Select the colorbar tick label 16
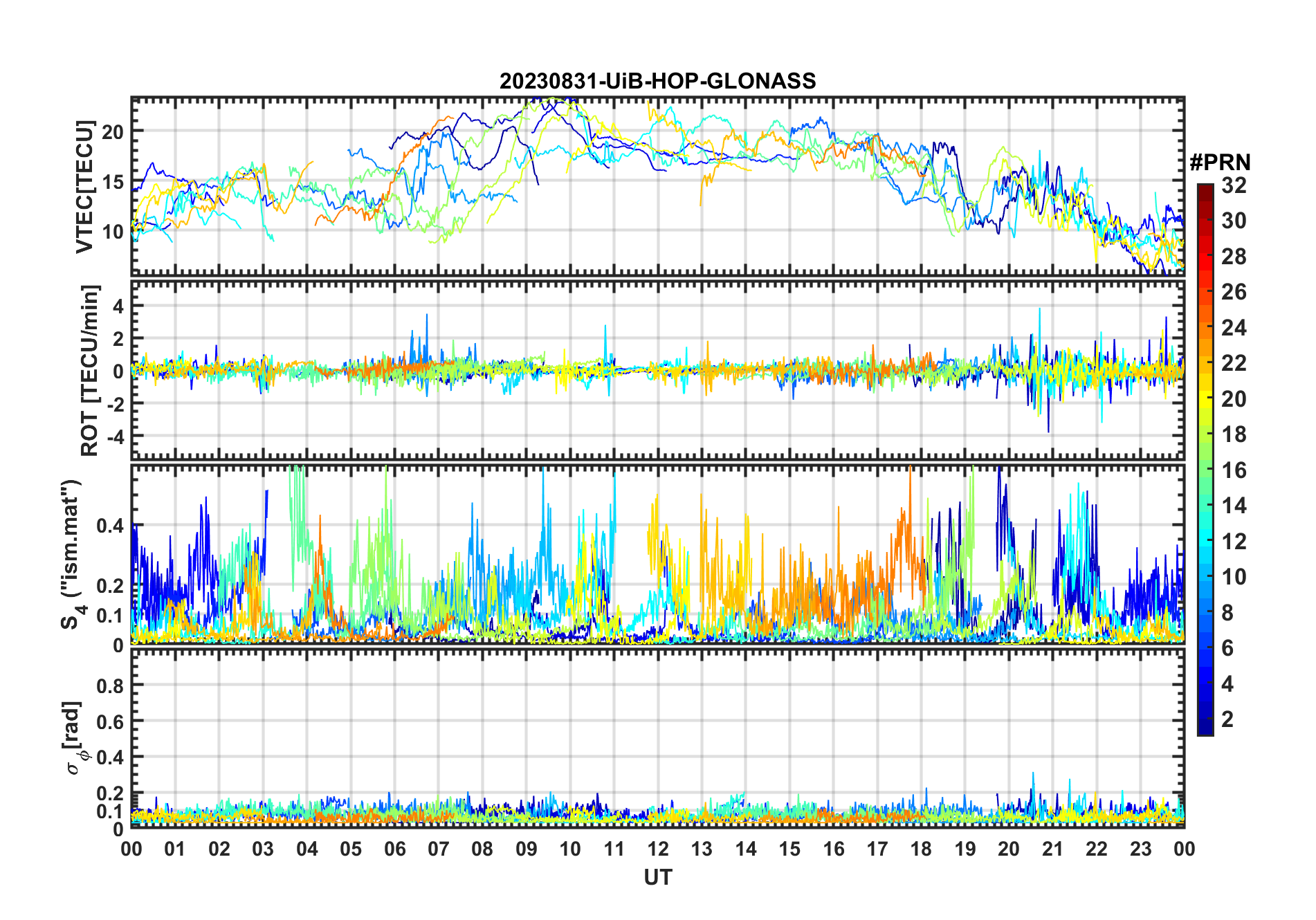Screen dimensions: 1316x920 [x=1234, y=470]
